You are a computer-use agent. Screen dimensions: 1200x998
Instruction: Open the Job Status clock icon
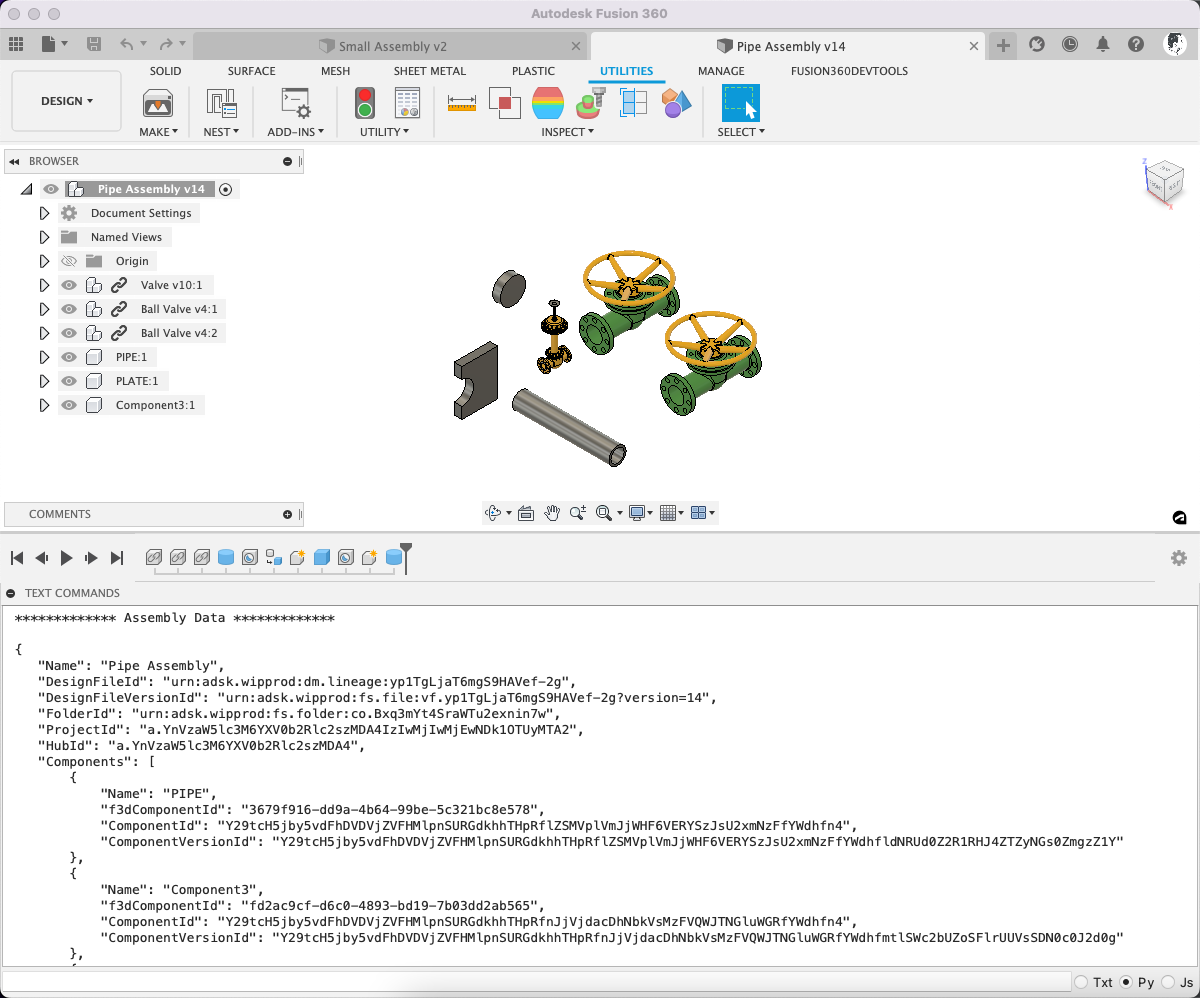pos(1070,44)
